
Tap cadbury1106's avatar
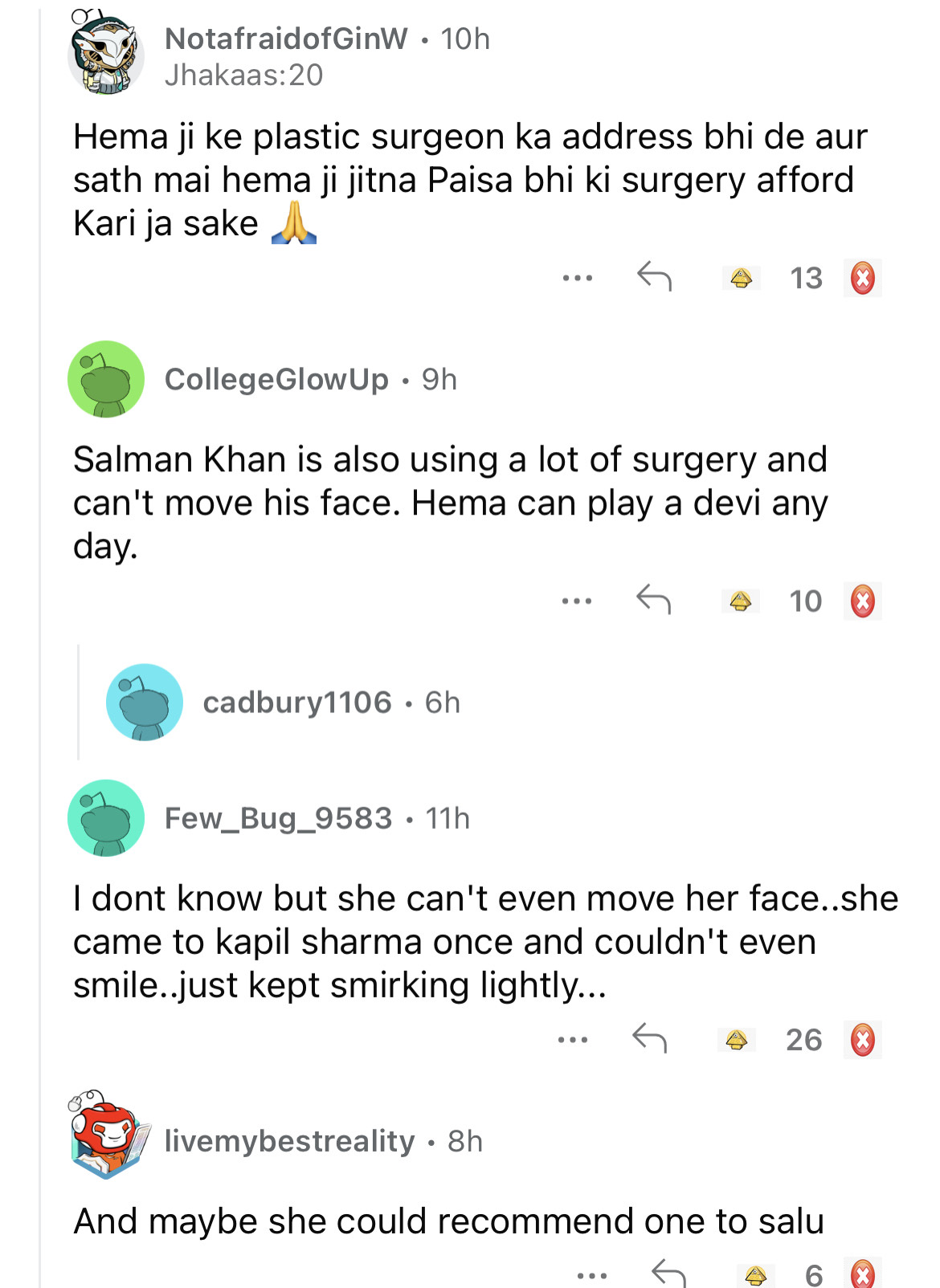145,703
